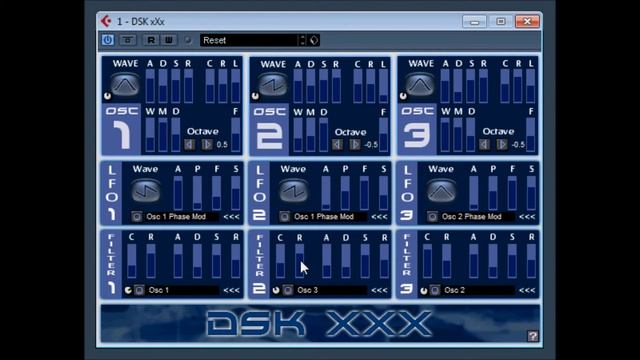Change the LFO 3 wave shape button

[441, 191]
